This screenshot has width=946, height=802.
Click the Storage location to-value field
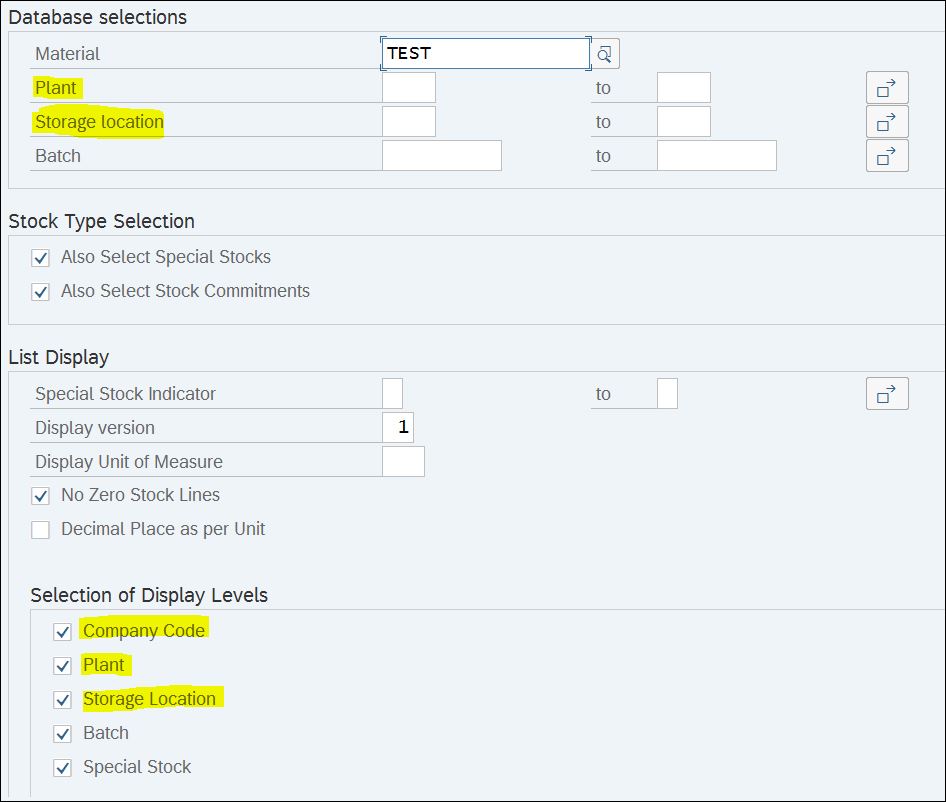coord(684,122)
